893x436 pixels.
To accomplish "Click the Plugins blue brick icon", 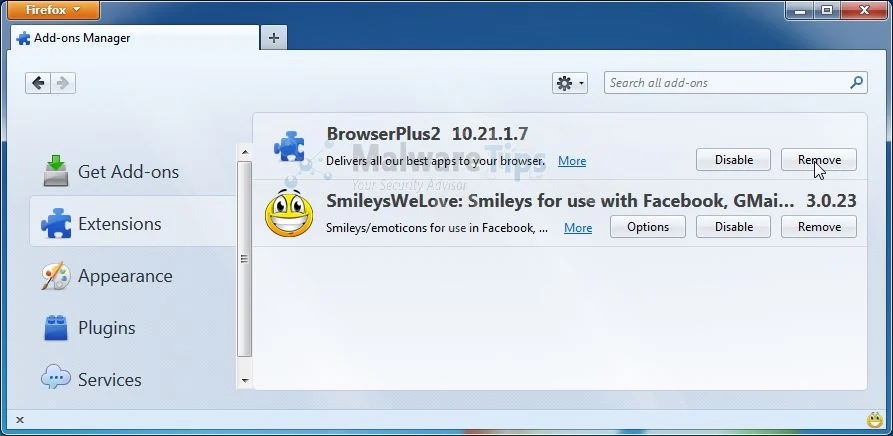I will coord(56,327).
